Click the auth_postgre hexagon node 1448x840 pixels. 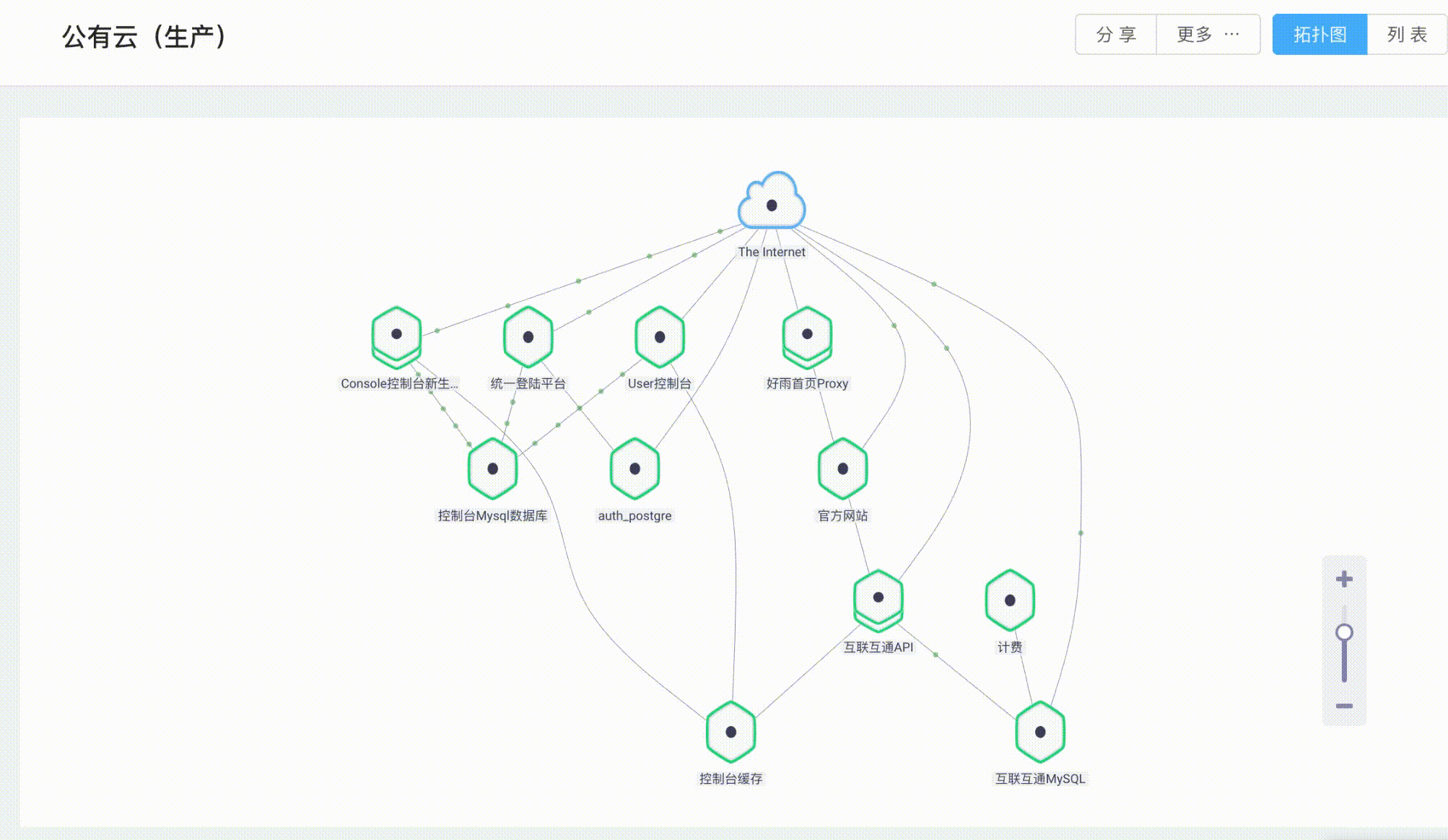[x=634, y=468]
